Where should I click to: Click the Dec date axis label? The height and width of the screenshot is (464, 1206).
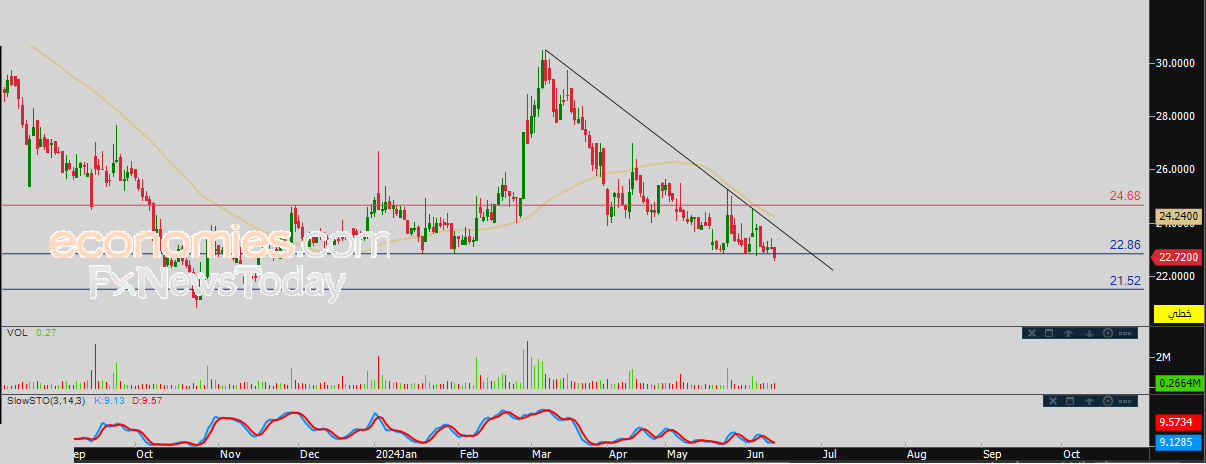click(x=309, y=453)
